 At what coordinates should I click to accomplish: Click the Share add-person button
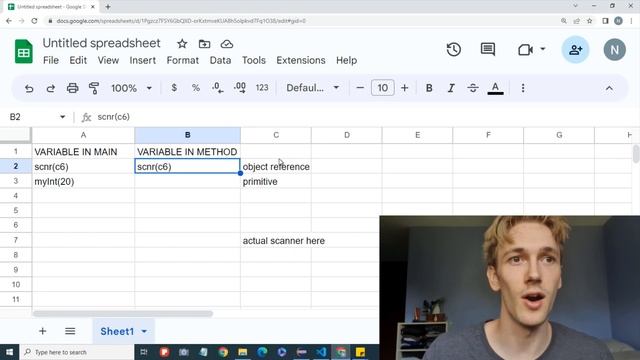pyautogui.click(x=576, y=50)
